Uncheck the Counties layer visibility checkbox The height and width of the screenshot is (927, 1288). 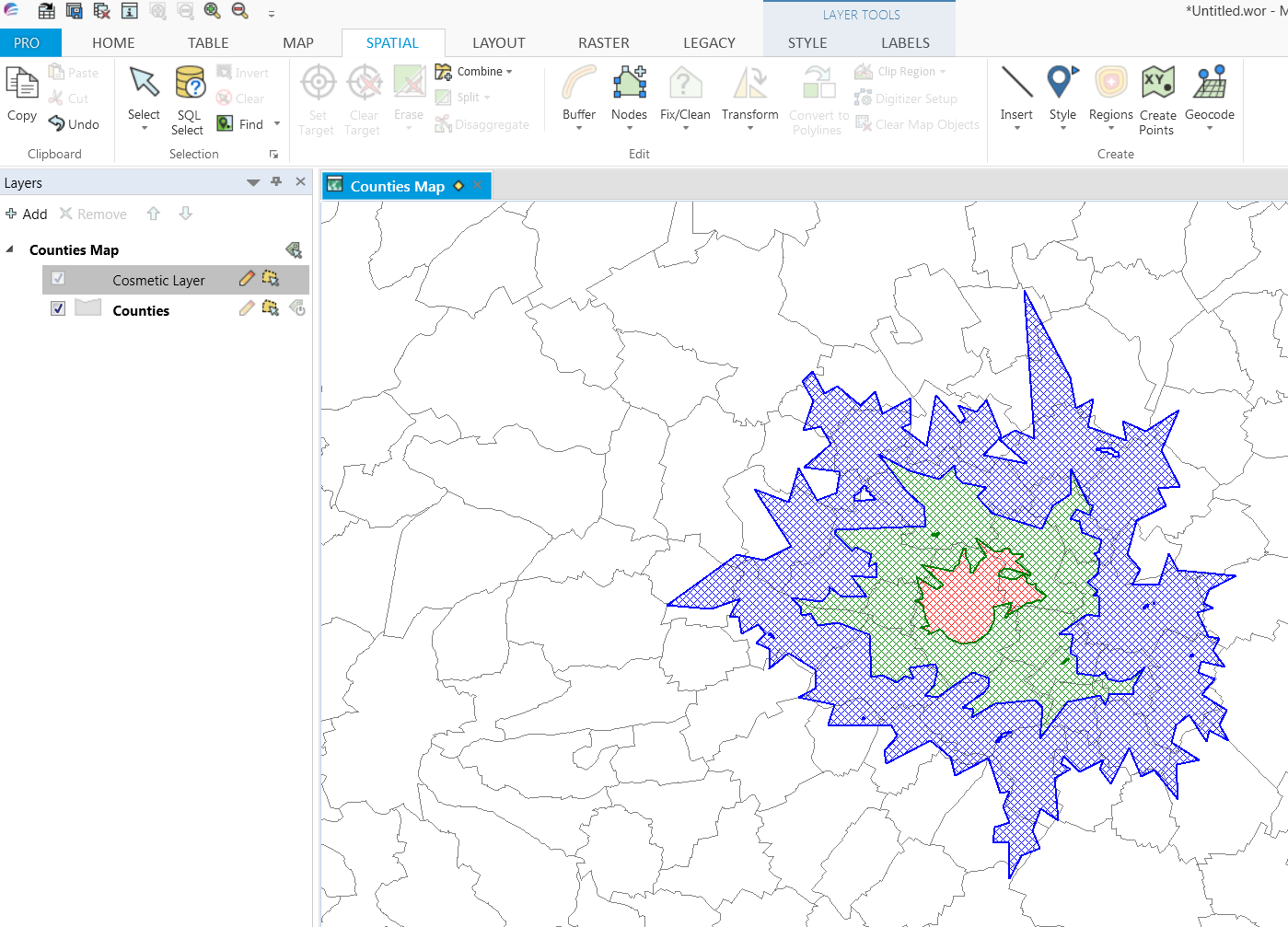[x=58, y=308]
